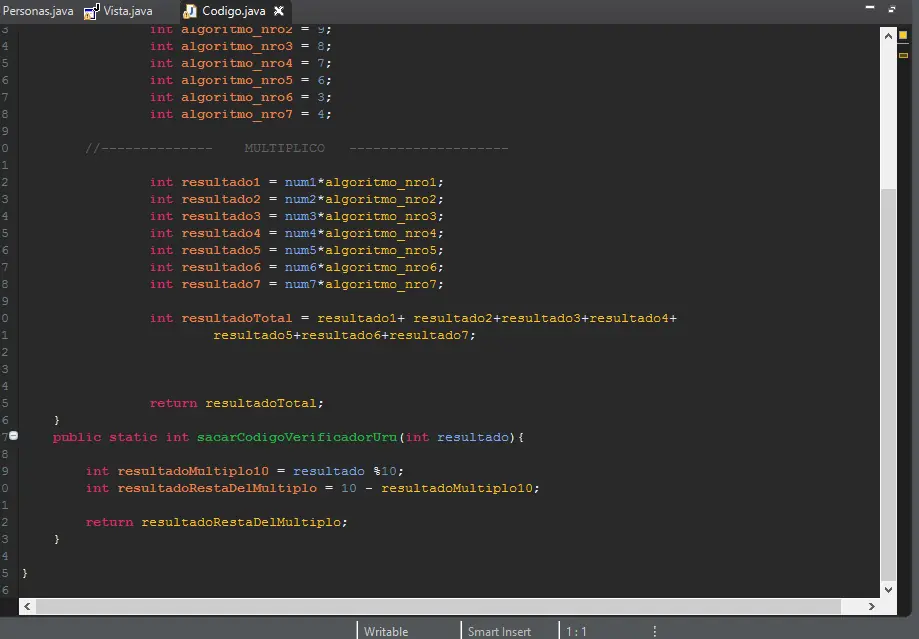Click the algoritmo_nro7 = 4 line
This screenshot has height=639, width=919.
pos(240,114)
